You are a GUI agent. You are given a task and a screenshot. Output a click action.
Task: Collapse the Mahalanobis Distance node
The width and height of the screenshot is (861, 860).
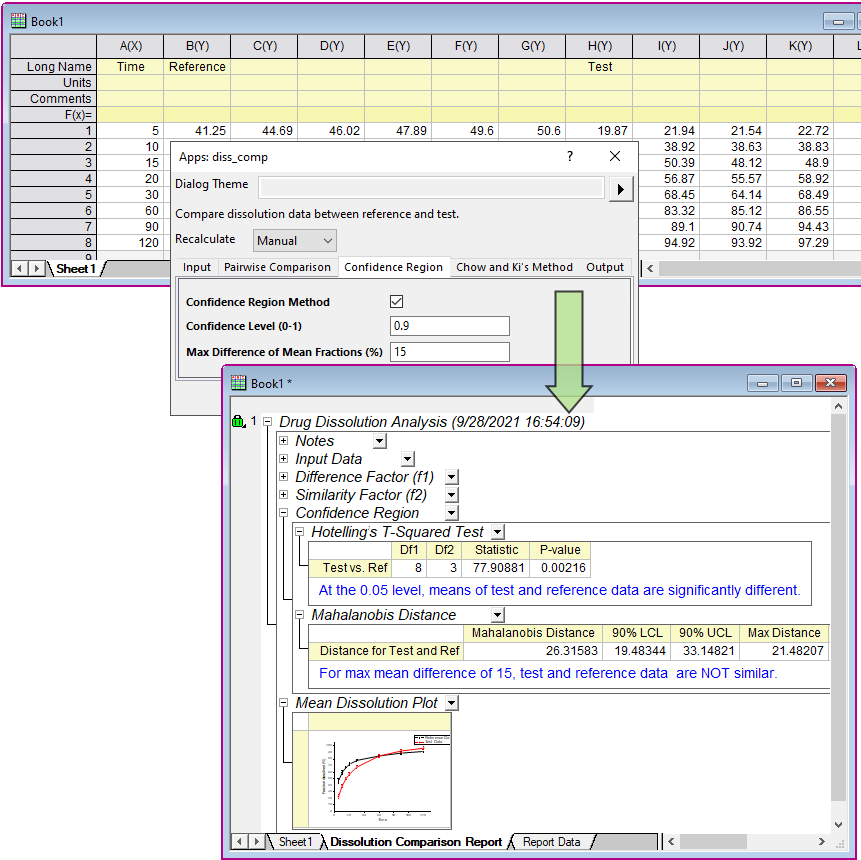(x=299, y=615)
